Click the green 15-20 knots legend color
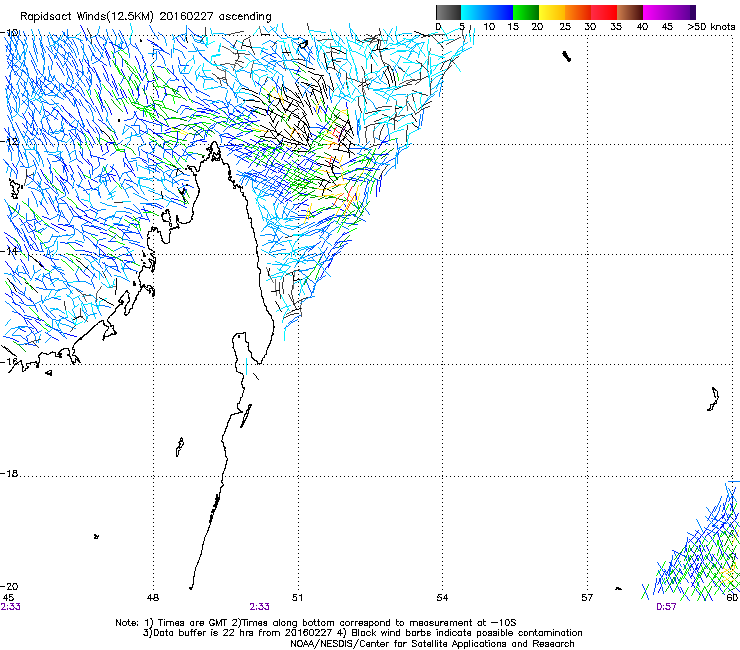The image size is (740, 650). [526, 12]
